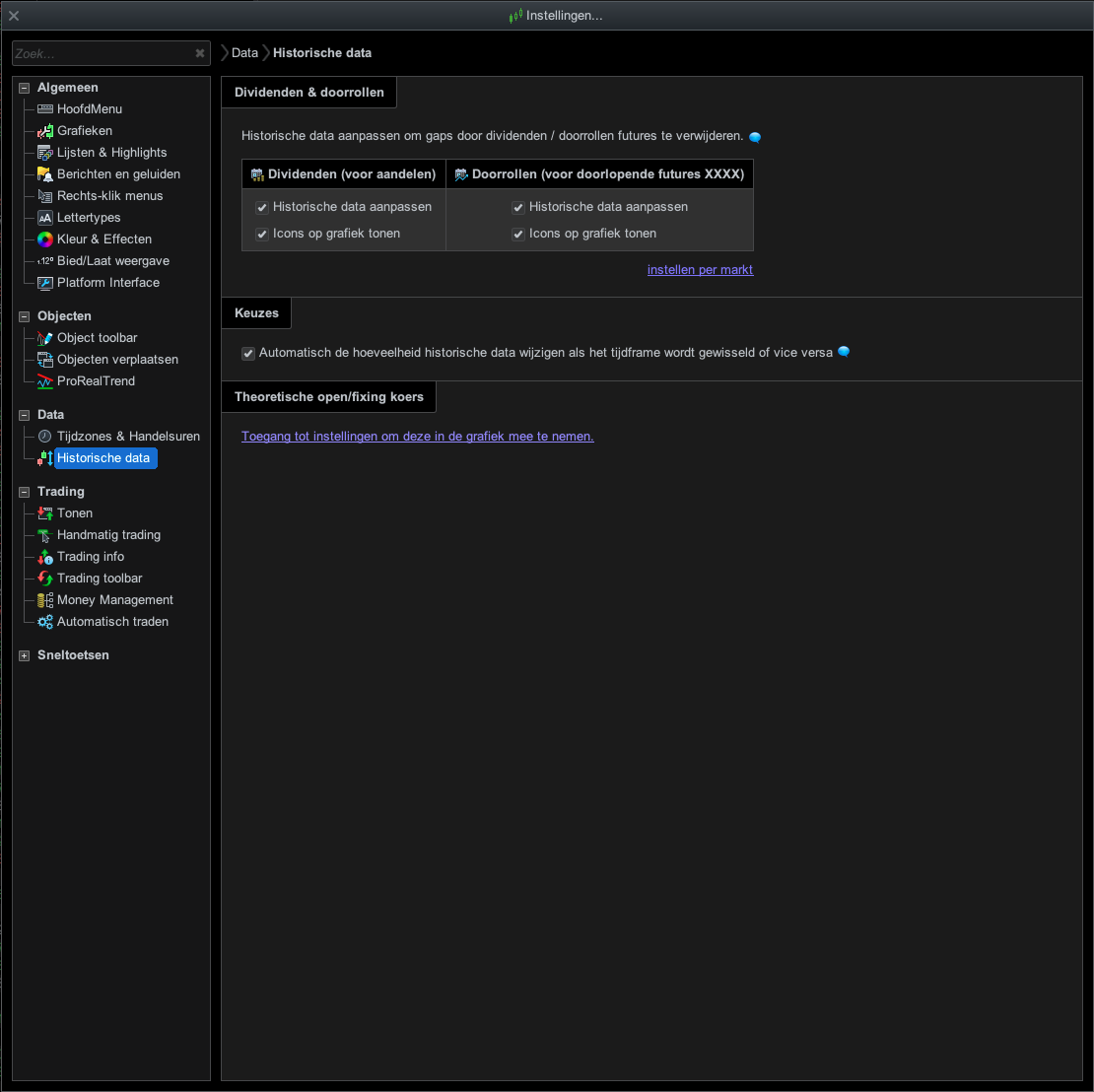Viewport: 1094px width, 1092px height.
Task: Click the Lijsten & Highlights icon
Action: (44, 152)
